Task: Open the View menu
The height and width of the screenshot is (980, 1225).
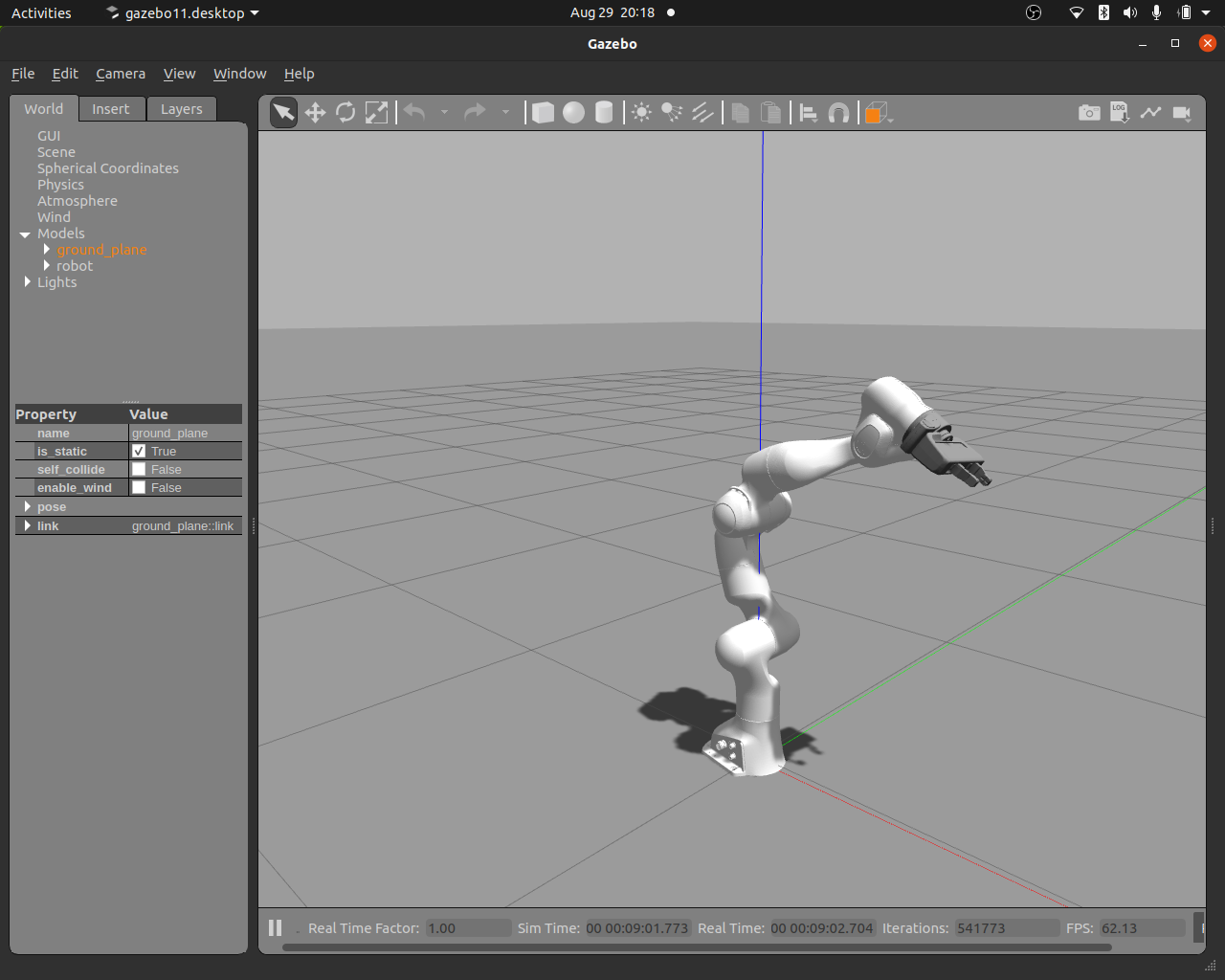Action: point(179,74)
